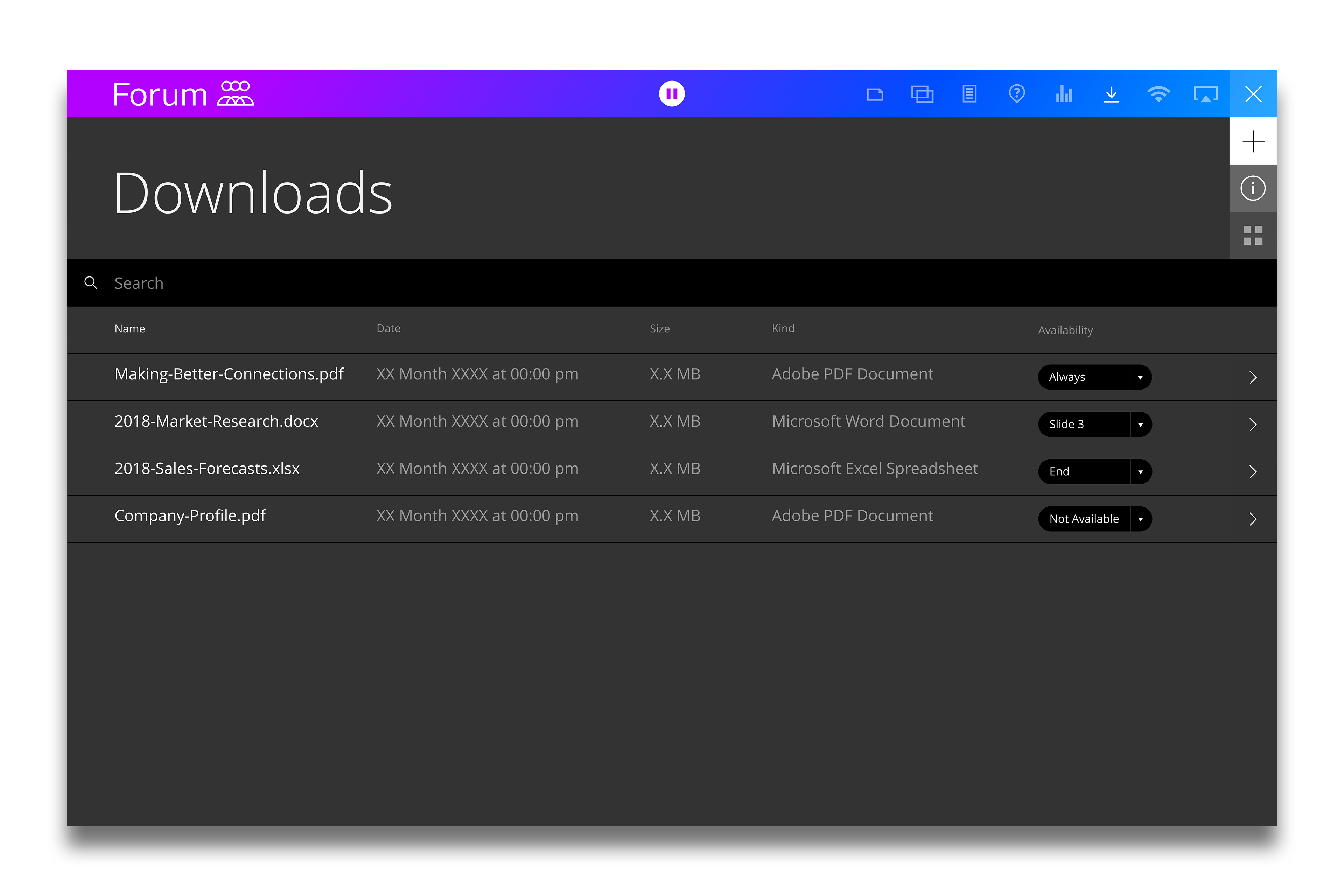Select file 2018-Sales-Forecasts.xlsx
The image size is (1344, 896).
pos(207,469)
